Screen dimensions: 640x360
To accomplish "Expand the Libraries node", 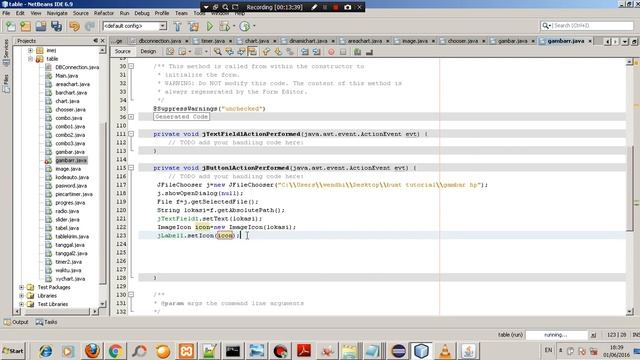I will (x=21, y=296).
